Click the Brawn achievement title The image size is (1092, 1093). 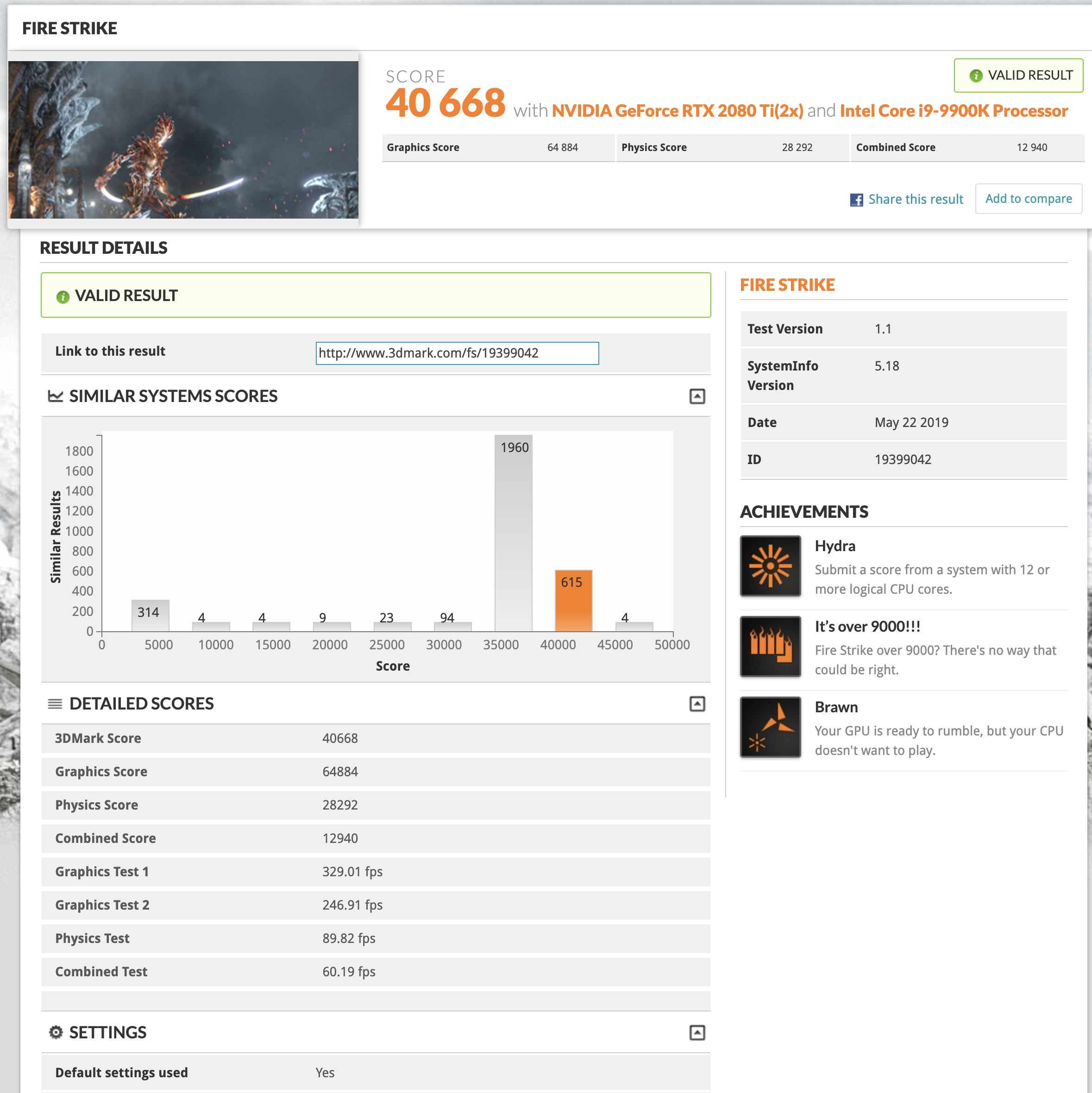pos(836,707)
